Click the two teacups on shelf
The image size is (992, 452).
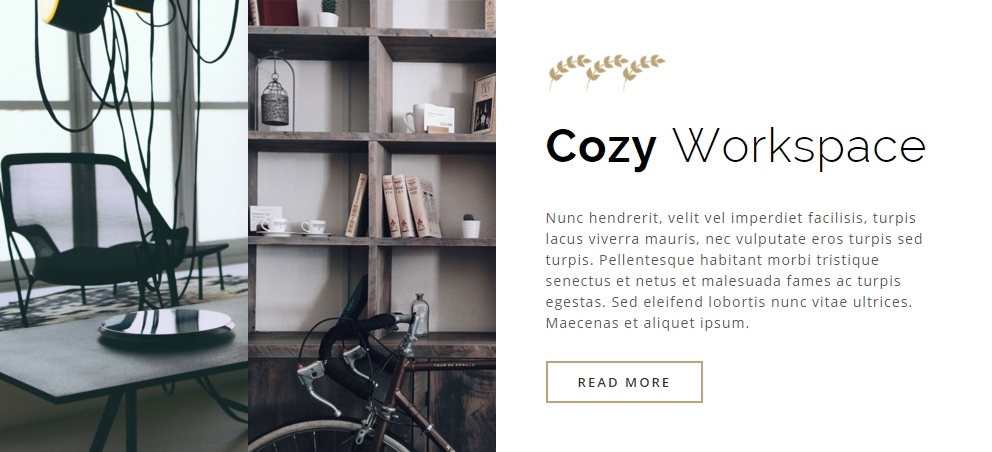click(294, 227)
